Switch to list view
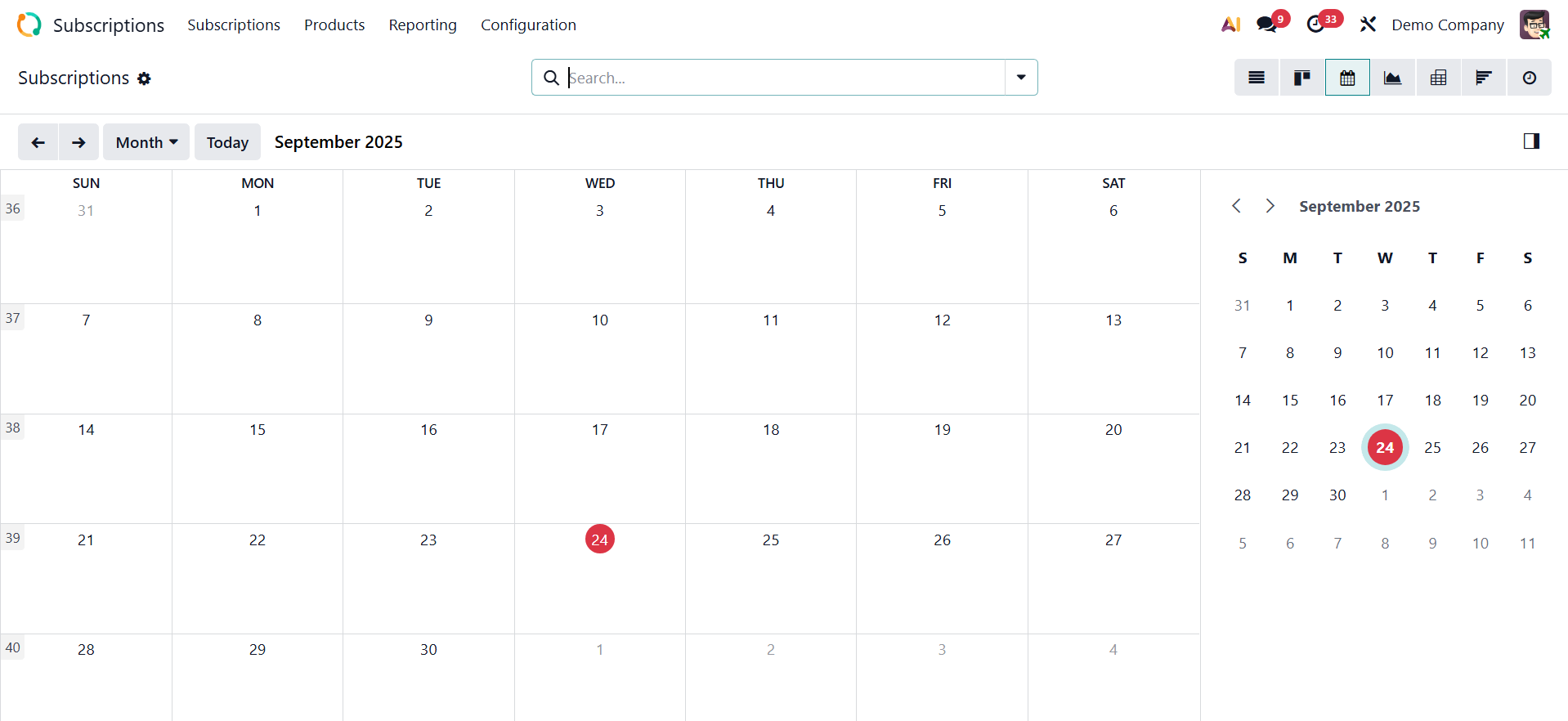Viewport: 1568px width, 721px height. pyautogui.click(x=1257, y=78)
